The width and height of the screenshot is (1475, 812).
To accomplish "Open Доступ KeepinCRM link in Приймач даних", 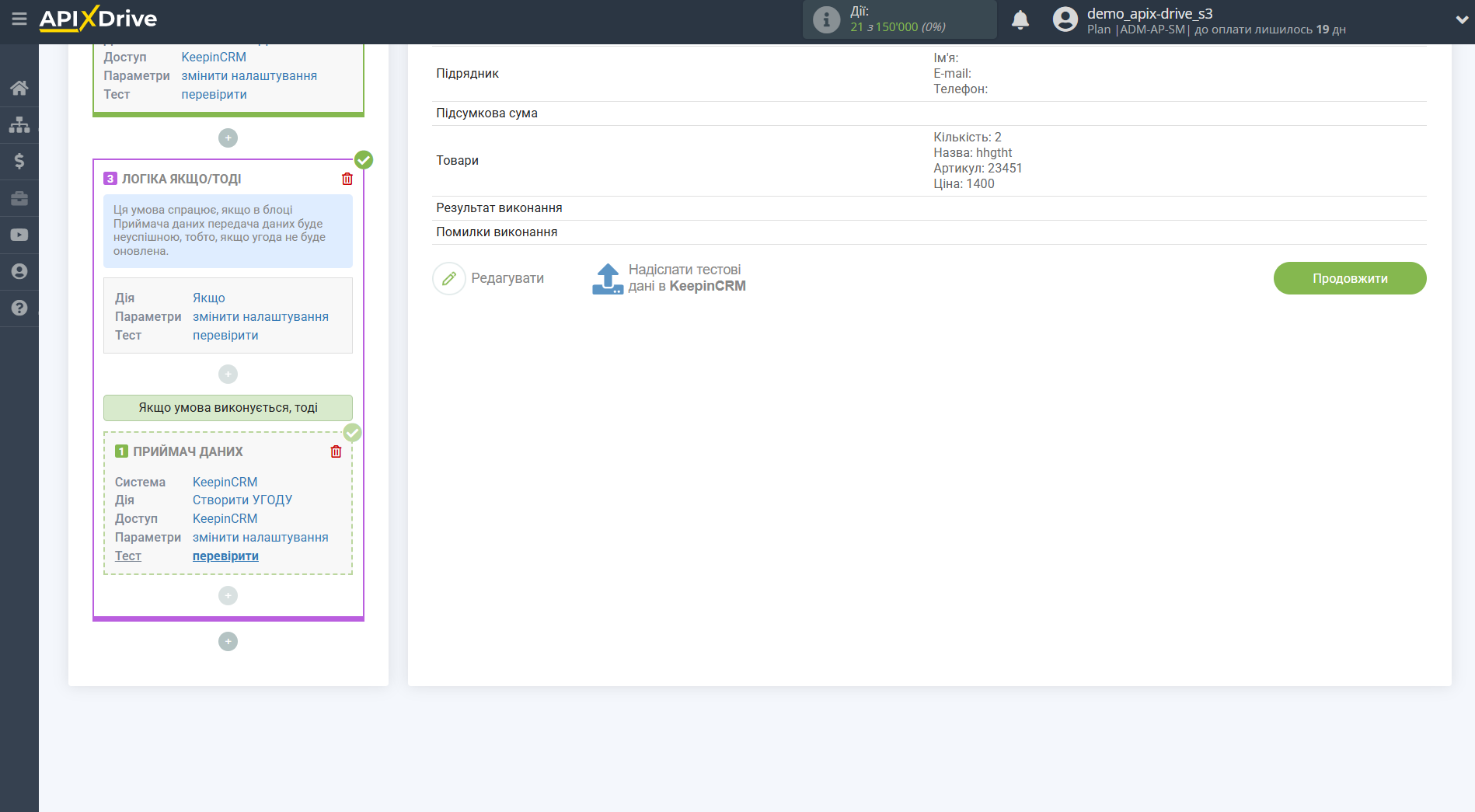I will click(x=225, y=518).
